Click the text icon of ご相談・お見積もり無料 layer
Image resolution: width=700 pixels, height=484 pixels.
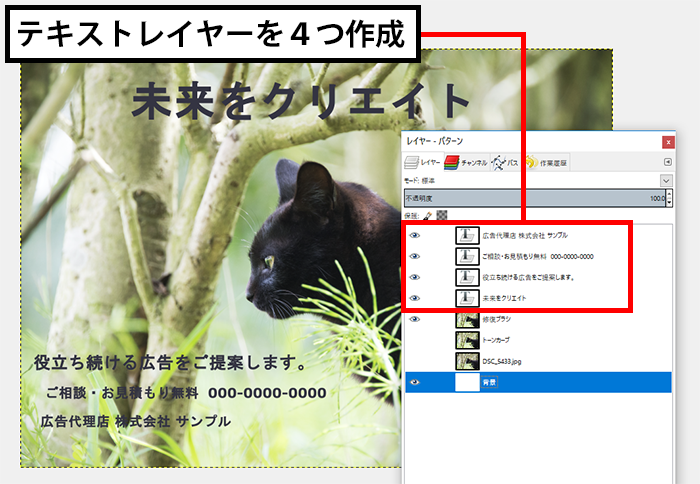point(467,256)
